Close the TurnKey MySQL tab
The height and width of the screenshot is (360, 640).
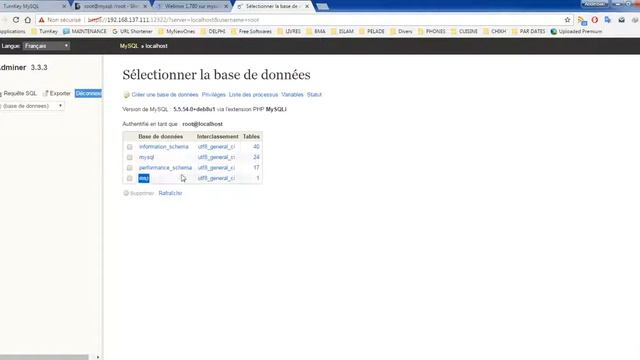pyautogui.click(x=64, y=6)
